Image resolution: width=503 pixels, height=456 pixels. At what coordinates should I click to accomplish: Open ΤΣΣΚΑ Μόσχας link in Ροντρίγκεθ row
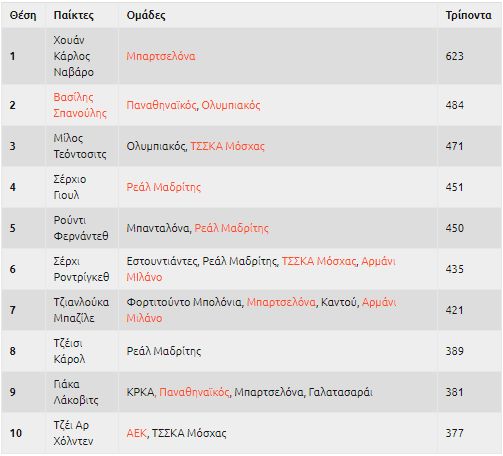(319, 261)
